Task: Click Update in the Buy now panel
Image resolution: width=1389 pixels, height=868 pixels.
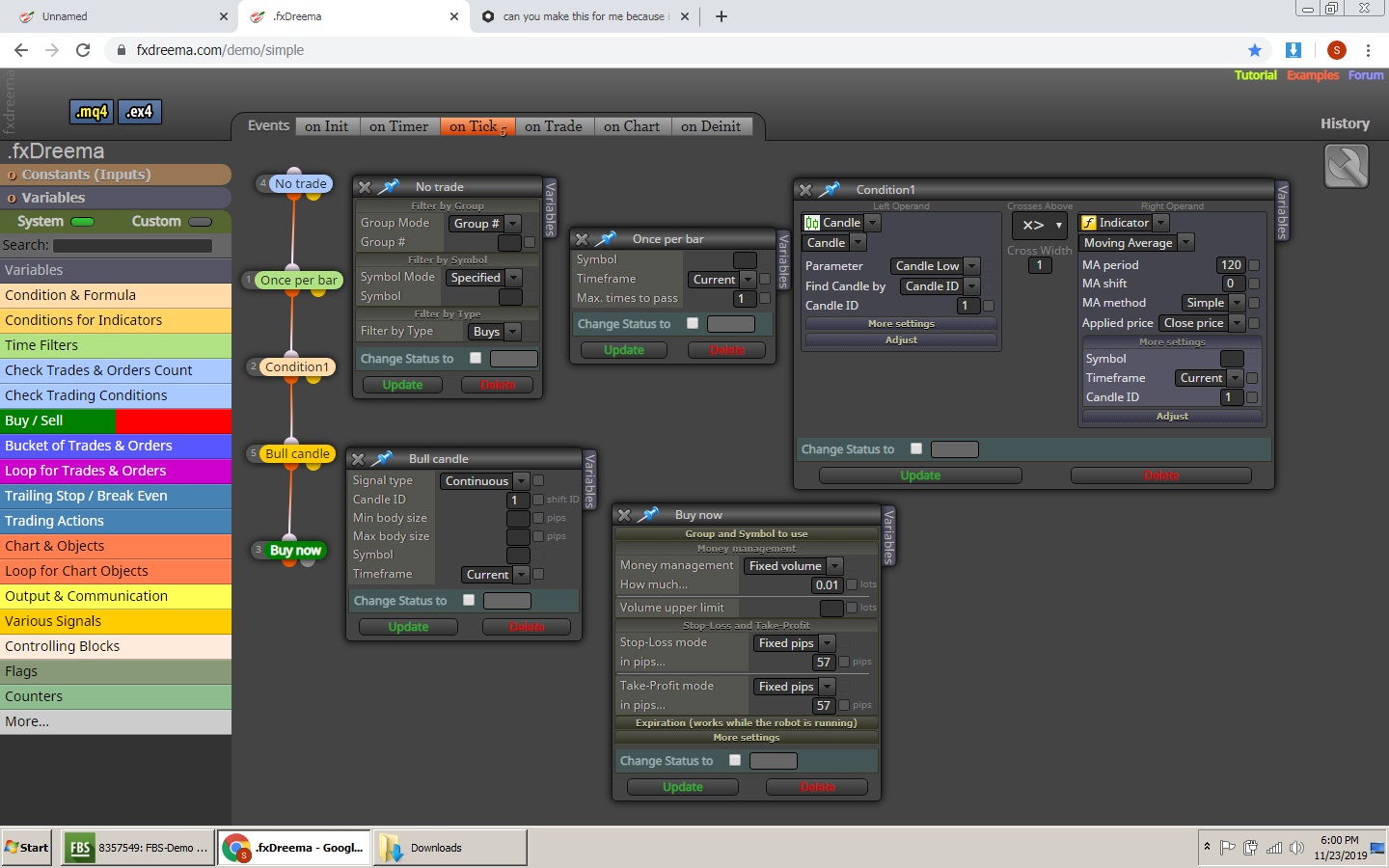Action: coord(683,787)
